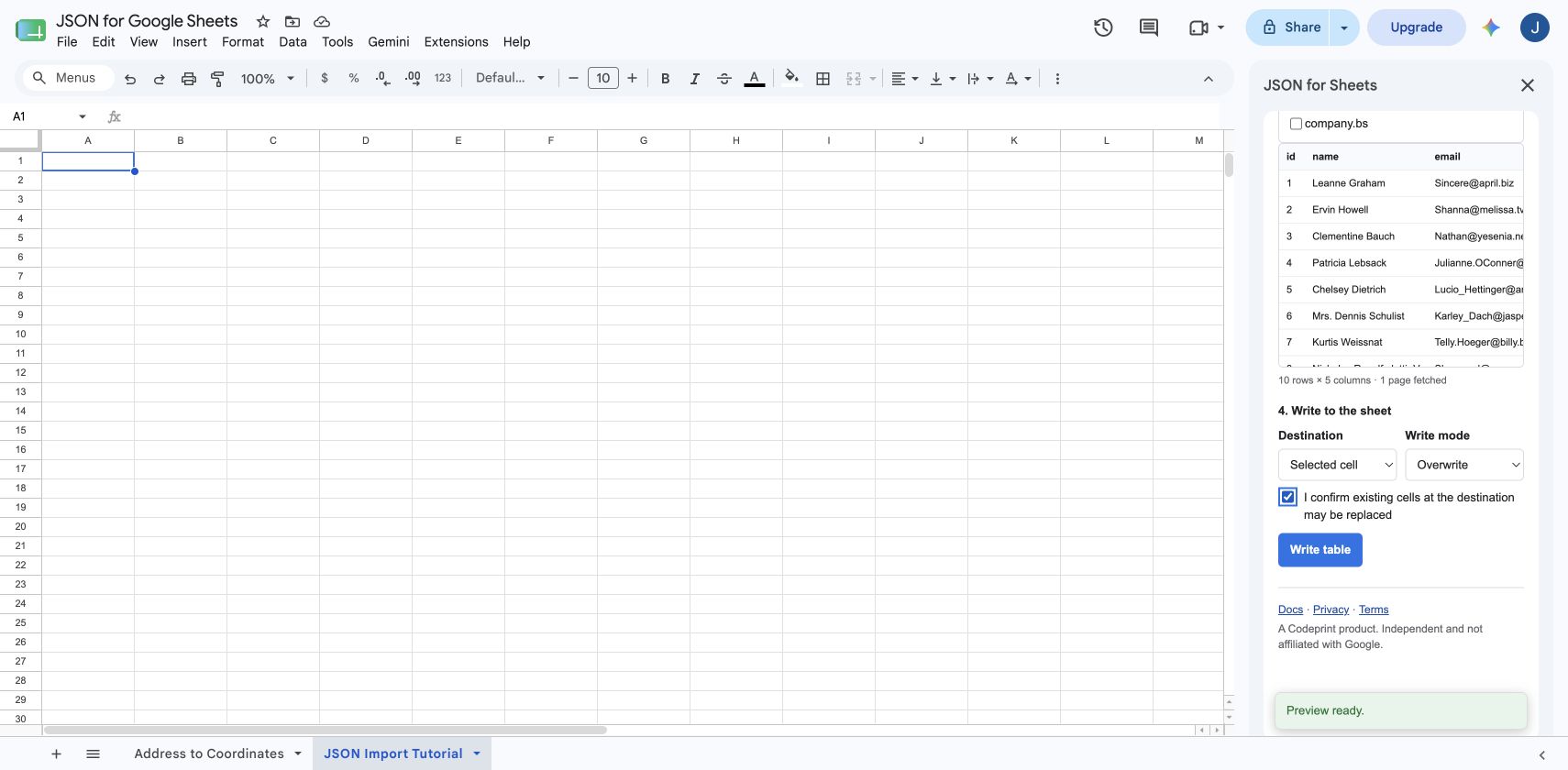Increase decimal places in the toolbar

pos(413,79)
